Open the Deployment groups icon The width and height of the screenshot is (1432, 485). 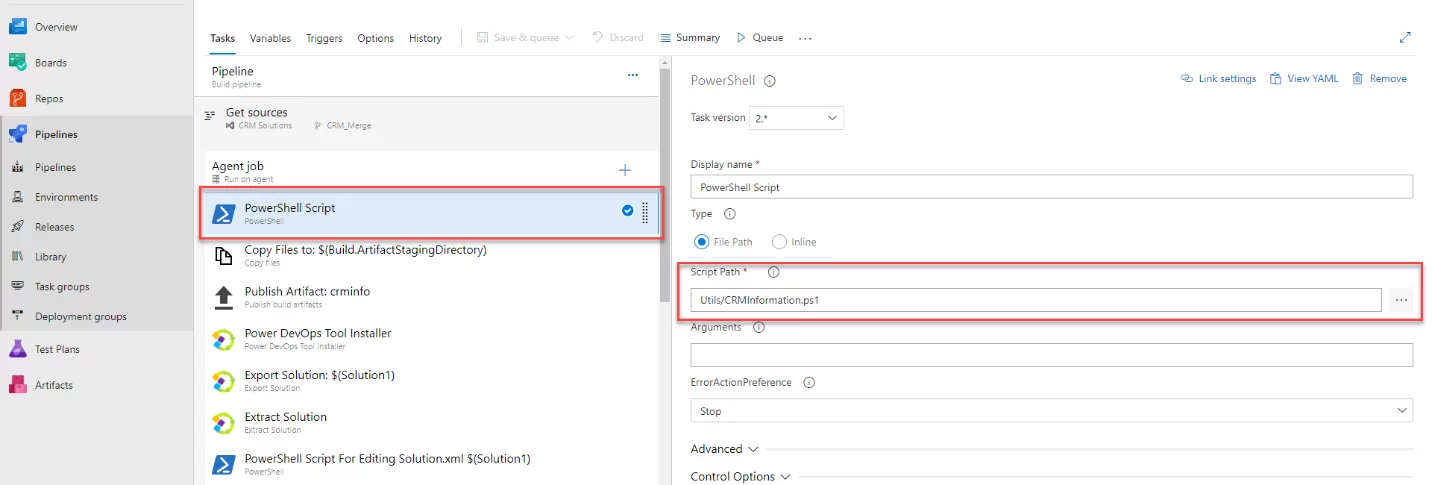click(17, 316)
